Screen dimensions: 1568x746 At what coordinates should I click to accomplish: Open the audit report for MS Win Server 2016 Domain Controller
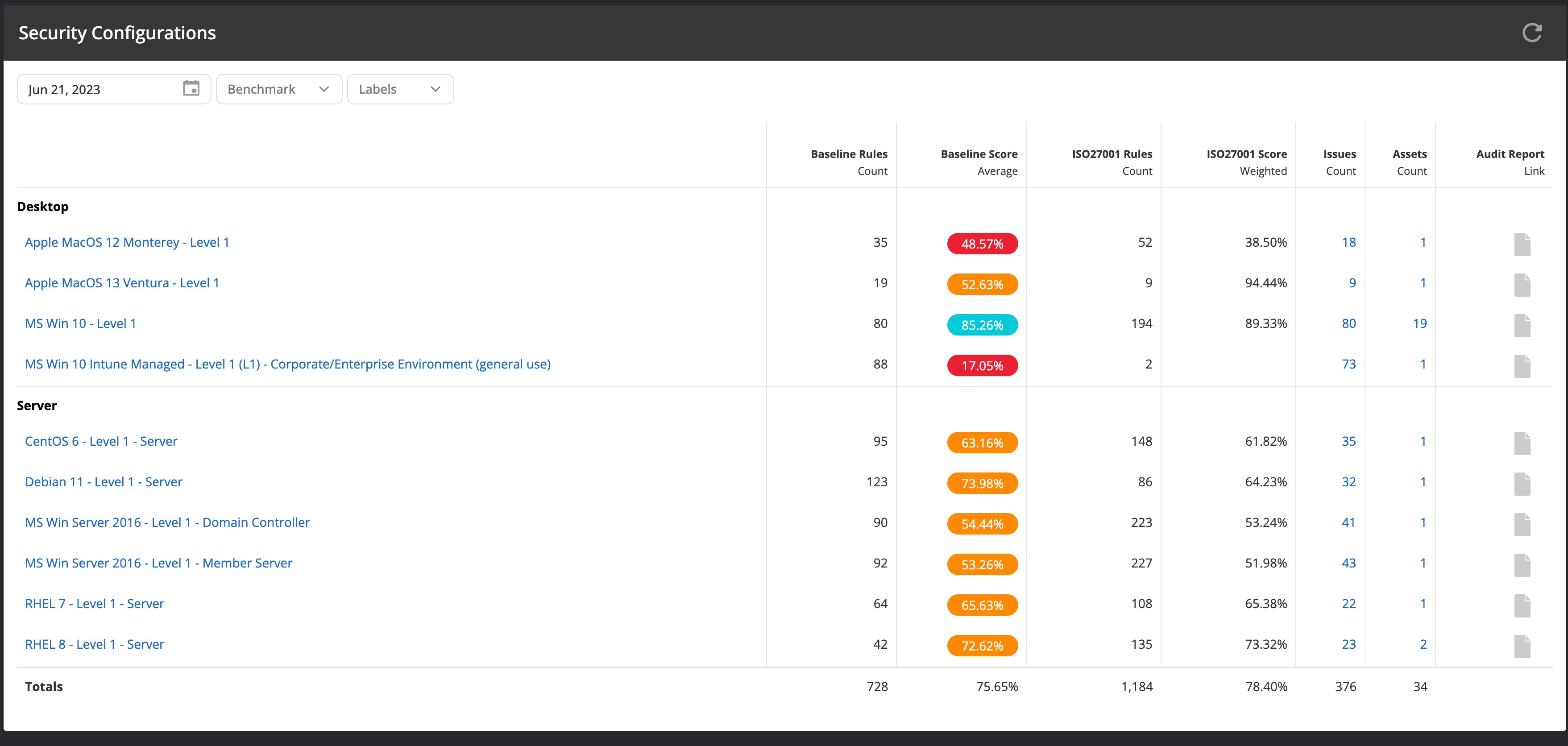click(x=1522, y=524)
